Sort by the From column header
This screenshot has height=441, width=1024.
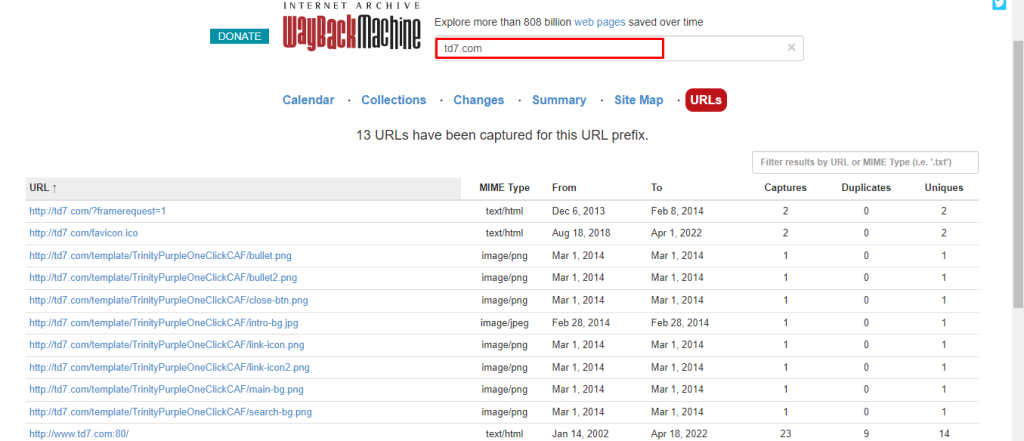(x=564, y=188)
